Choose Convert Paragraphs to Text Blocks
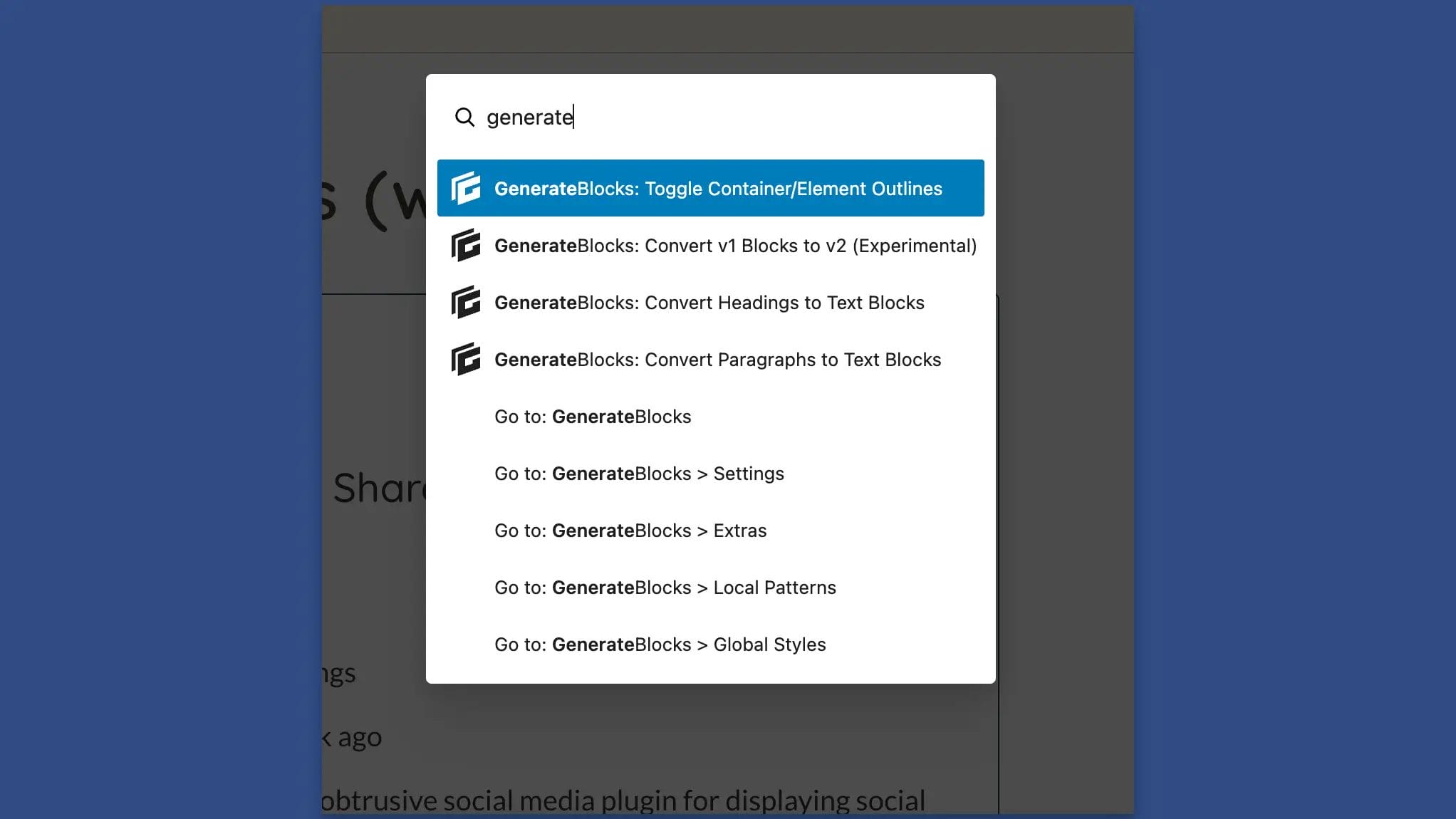The image size is (1456, 819). pos(717,360)
